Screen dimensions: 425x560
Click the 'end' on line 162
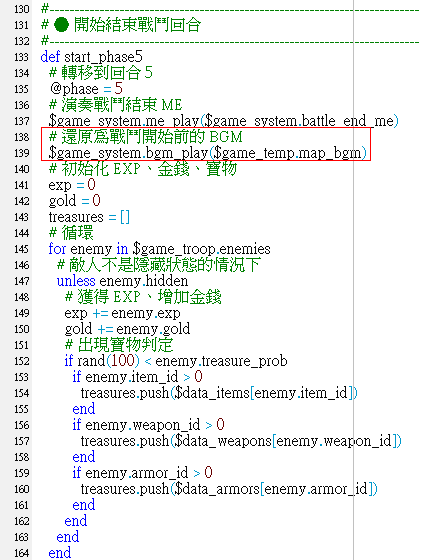tap(76, 521)
